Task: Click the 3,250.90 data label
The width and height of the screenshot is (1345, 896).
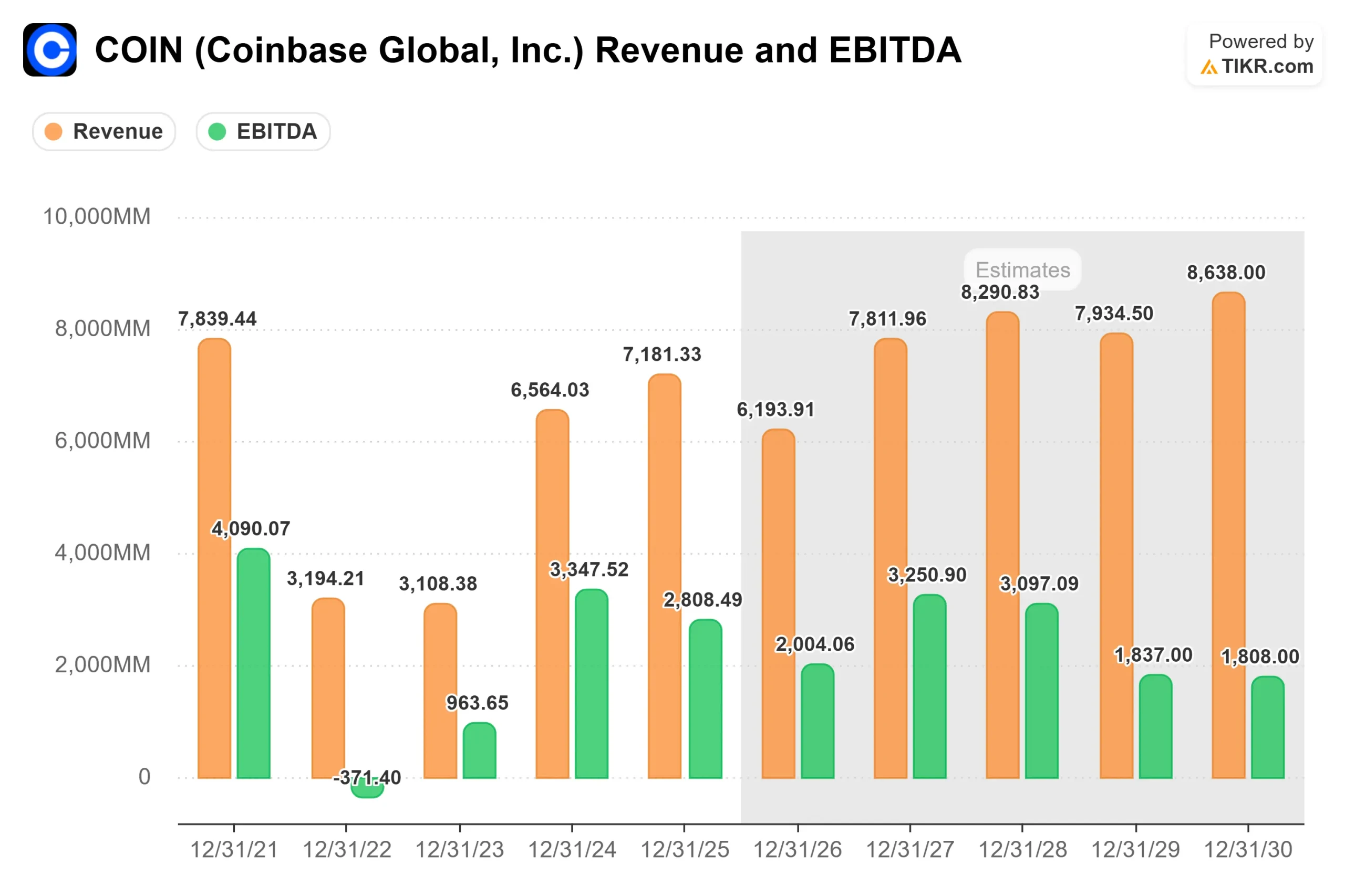Action: point(926,574)
